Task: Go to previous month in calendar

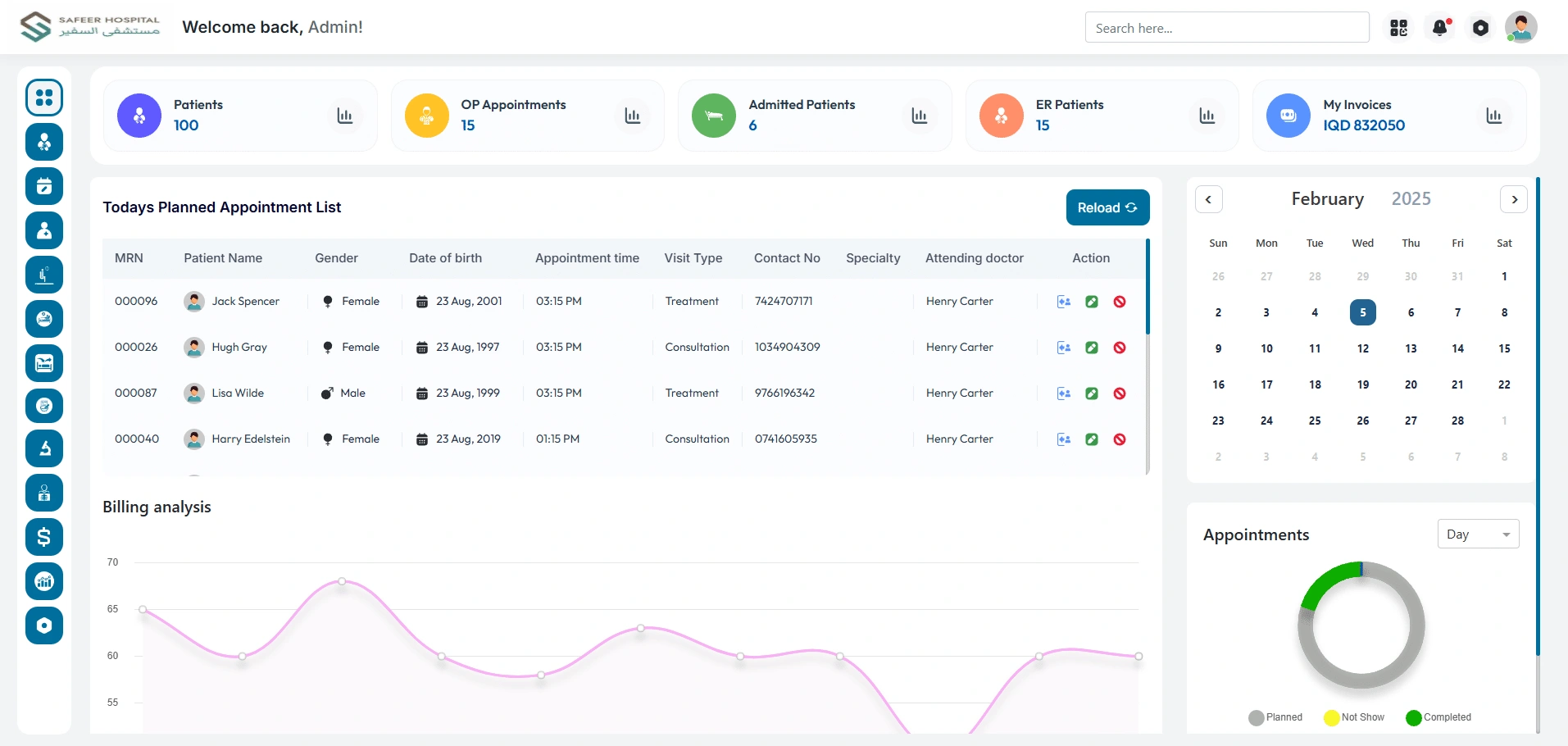Action: point(1208,199)
